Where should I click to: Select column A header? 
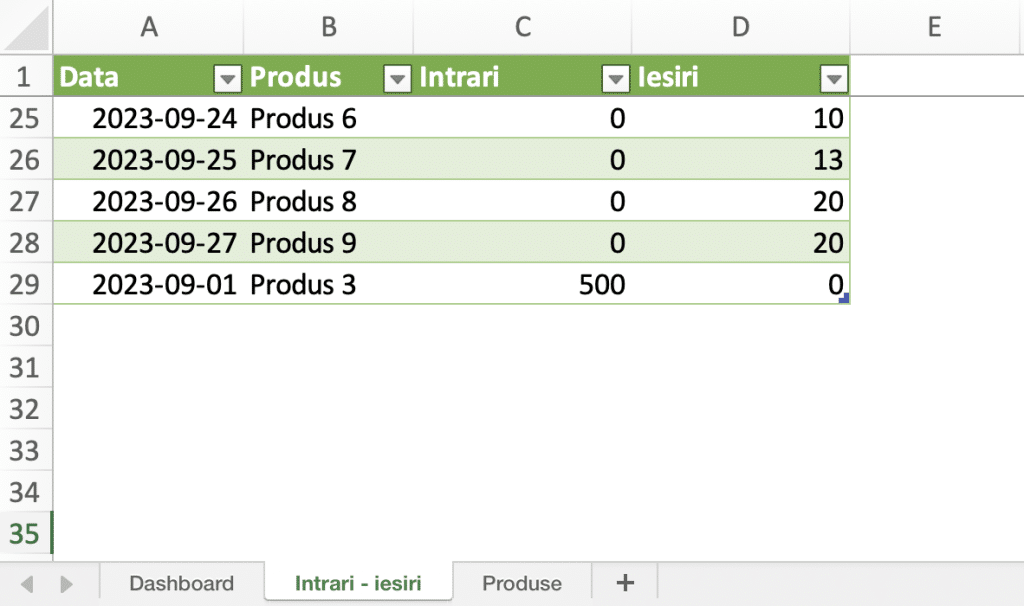[149, 27]
